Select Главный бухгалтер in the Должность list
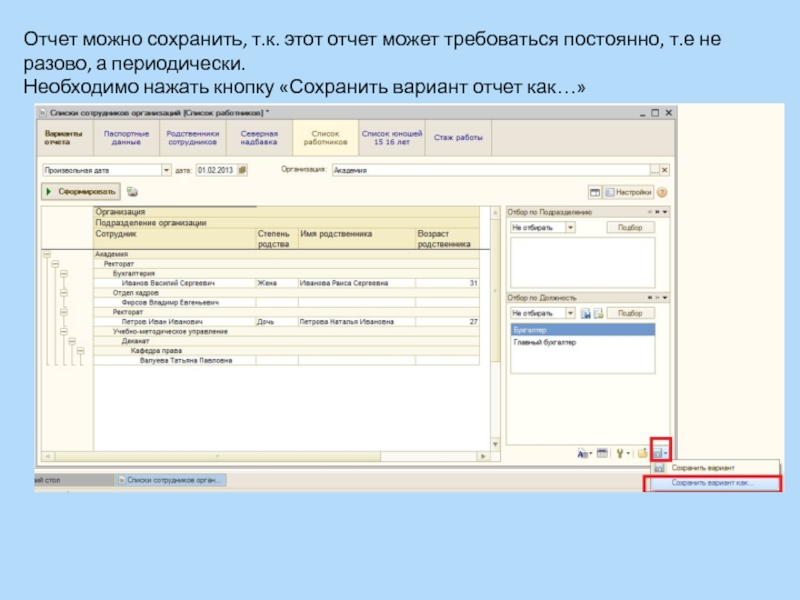The width and height of the screenshot is (800, 600). tap(545, 342)
